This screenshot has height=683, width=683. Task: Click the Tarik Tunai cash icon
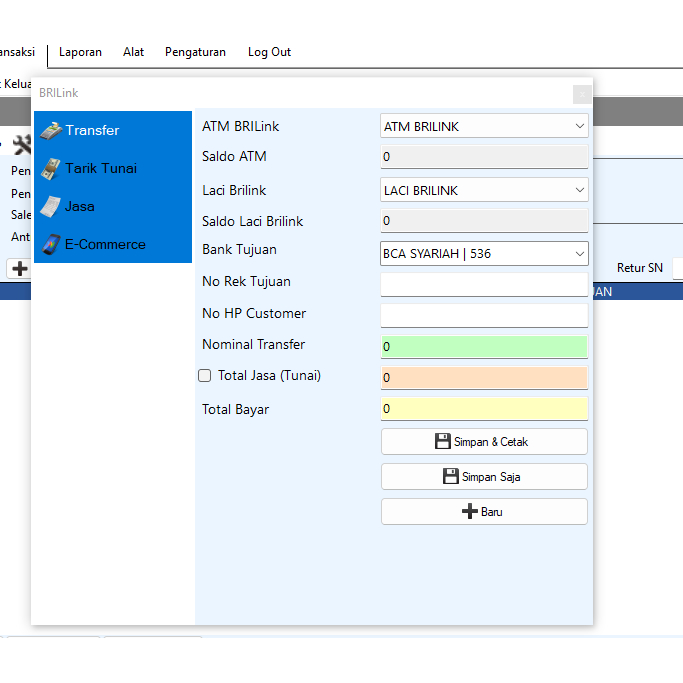tap(51, 169)
